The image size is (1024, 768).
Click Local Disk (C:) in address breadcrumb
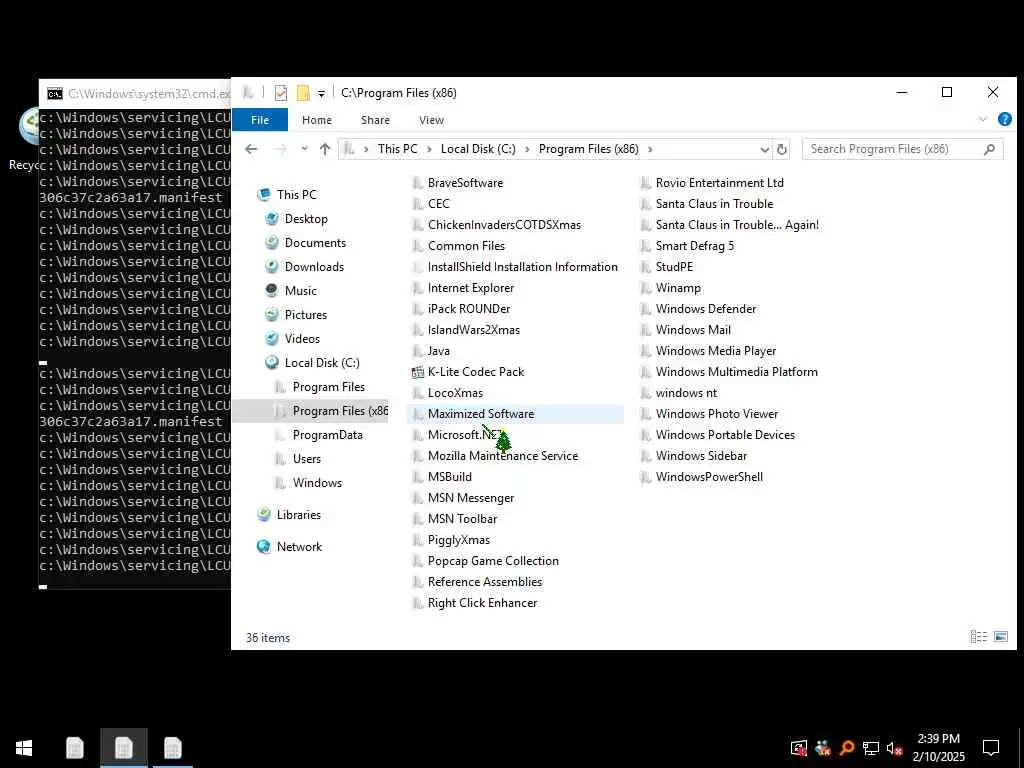point(478,149)
